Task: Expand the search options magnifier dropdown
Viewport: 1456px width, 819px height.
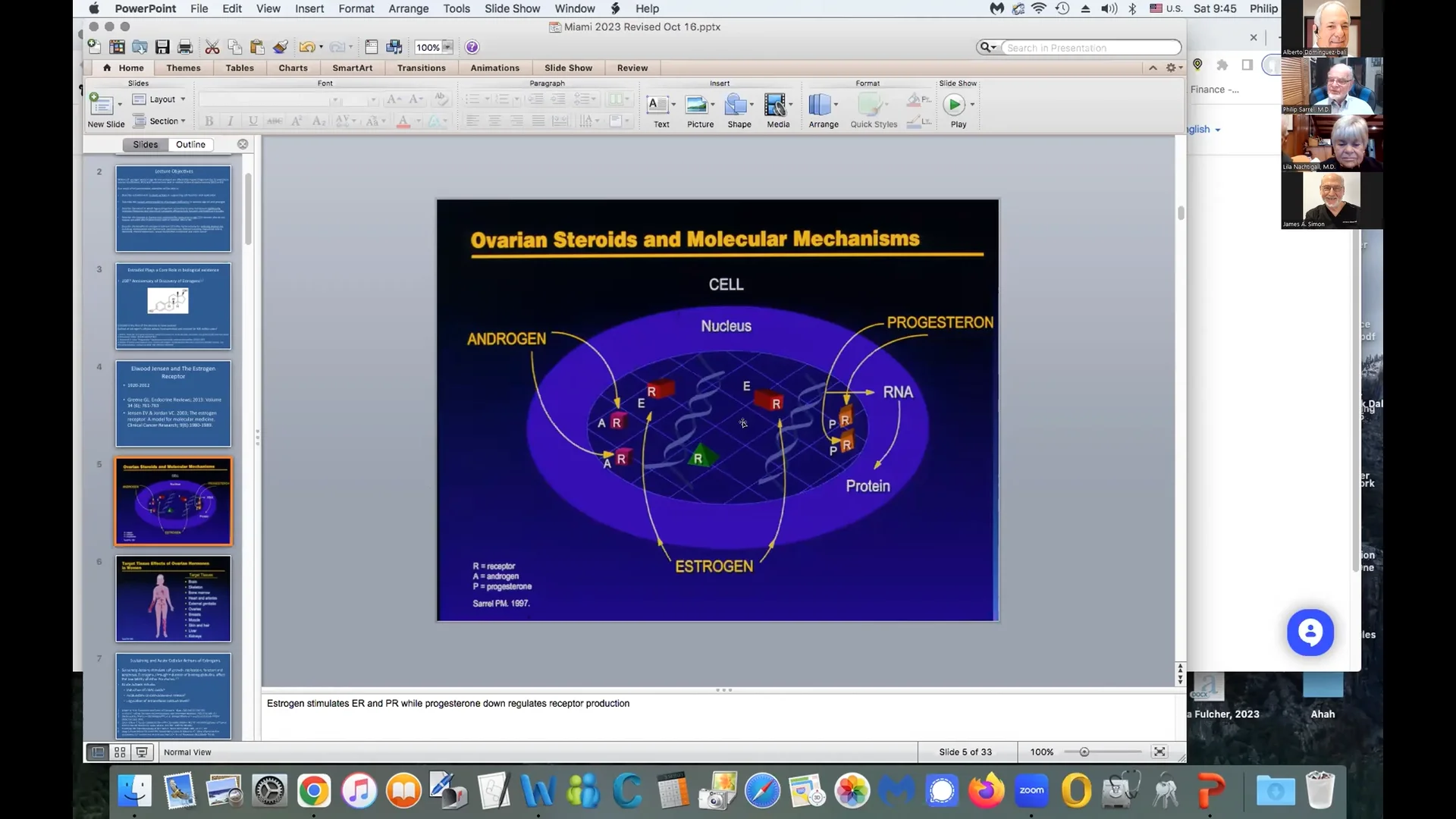Action: (987, 47)
